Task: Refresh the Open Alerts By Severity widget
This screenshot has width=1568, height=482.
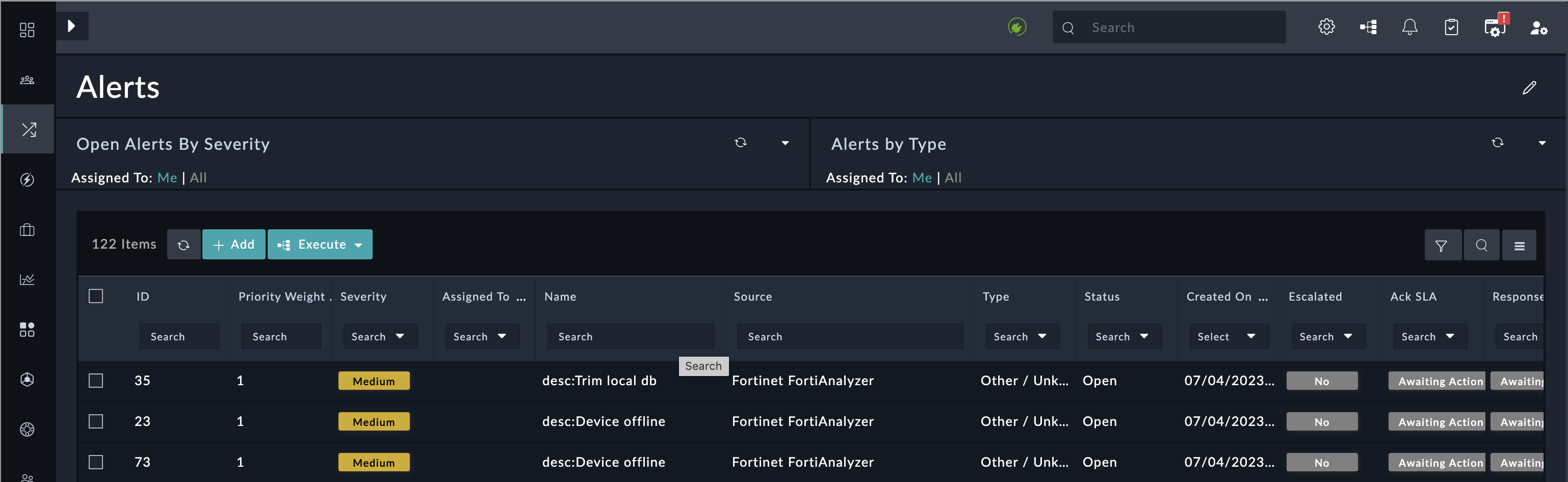Action: click(740, 143)
